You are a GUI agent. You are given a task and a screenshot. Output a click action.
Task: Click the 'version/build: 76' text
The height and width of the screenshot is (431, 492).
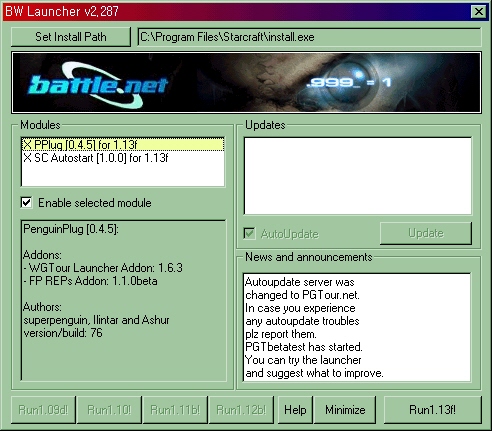(63, 333)
